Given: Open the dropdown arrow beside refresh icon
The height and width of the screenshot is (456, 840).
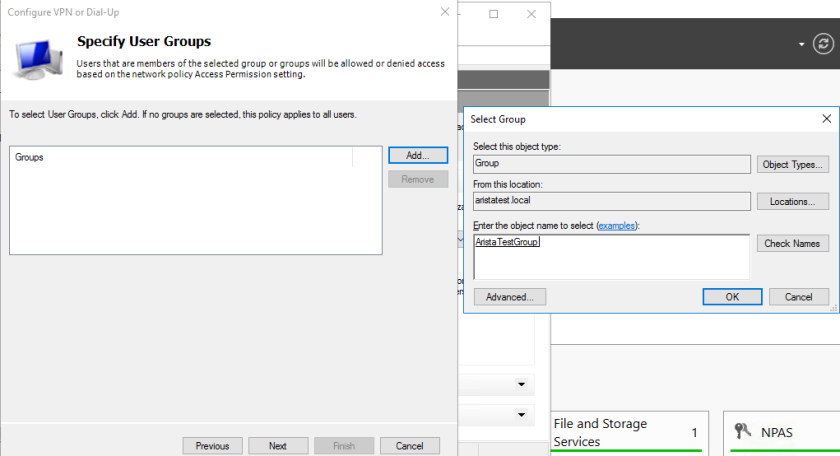Looking at the screenshot, I should tap(801, 44).
